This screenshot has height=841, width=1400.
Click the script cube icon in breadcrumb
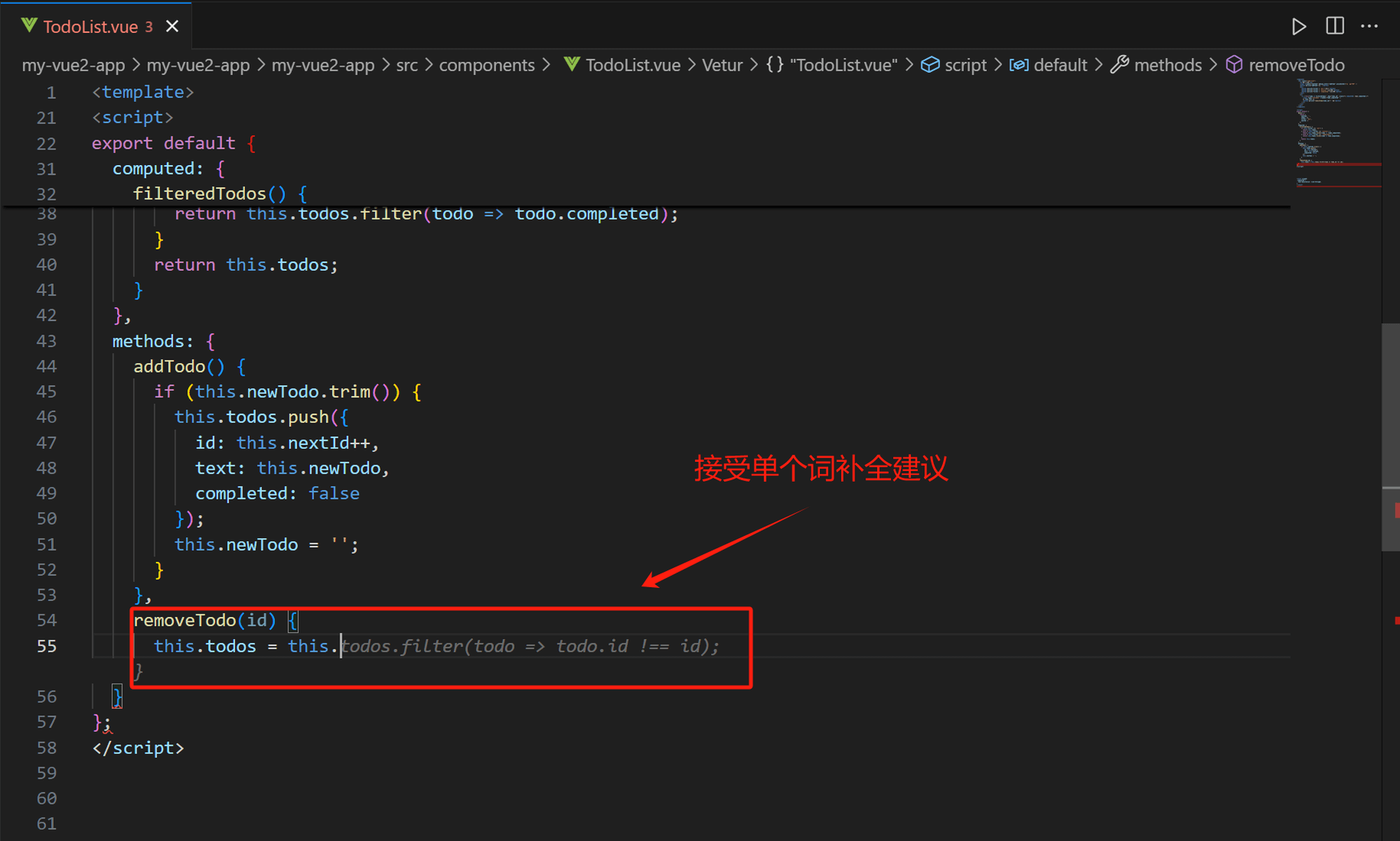[x=930, y=65]
